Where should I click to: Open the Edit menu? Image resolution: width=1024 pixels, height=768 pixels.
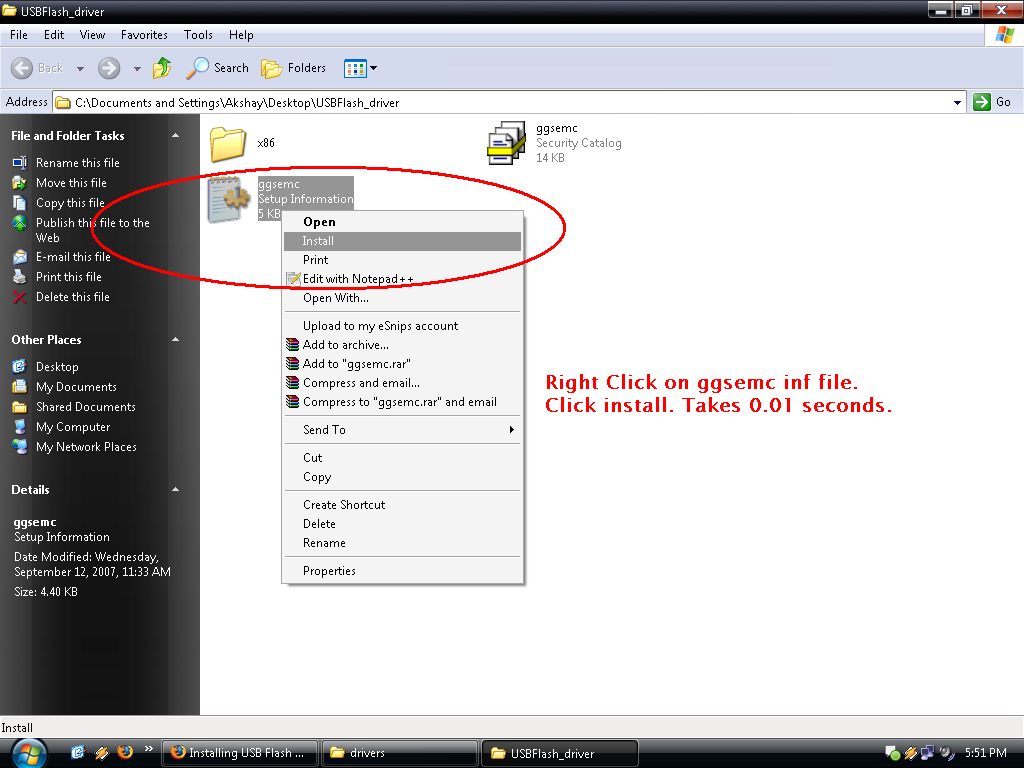tap(54, 35)
